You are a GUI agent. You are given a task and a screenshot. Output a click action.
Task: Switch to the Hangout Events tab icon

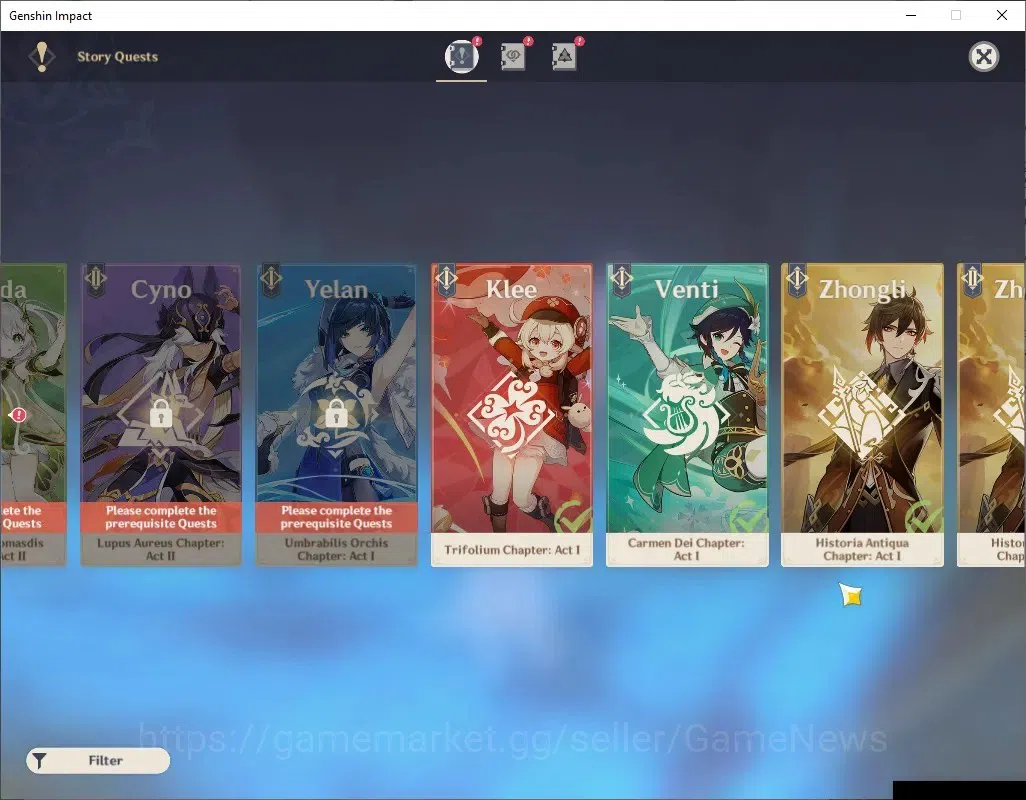(x=513, y=56)
